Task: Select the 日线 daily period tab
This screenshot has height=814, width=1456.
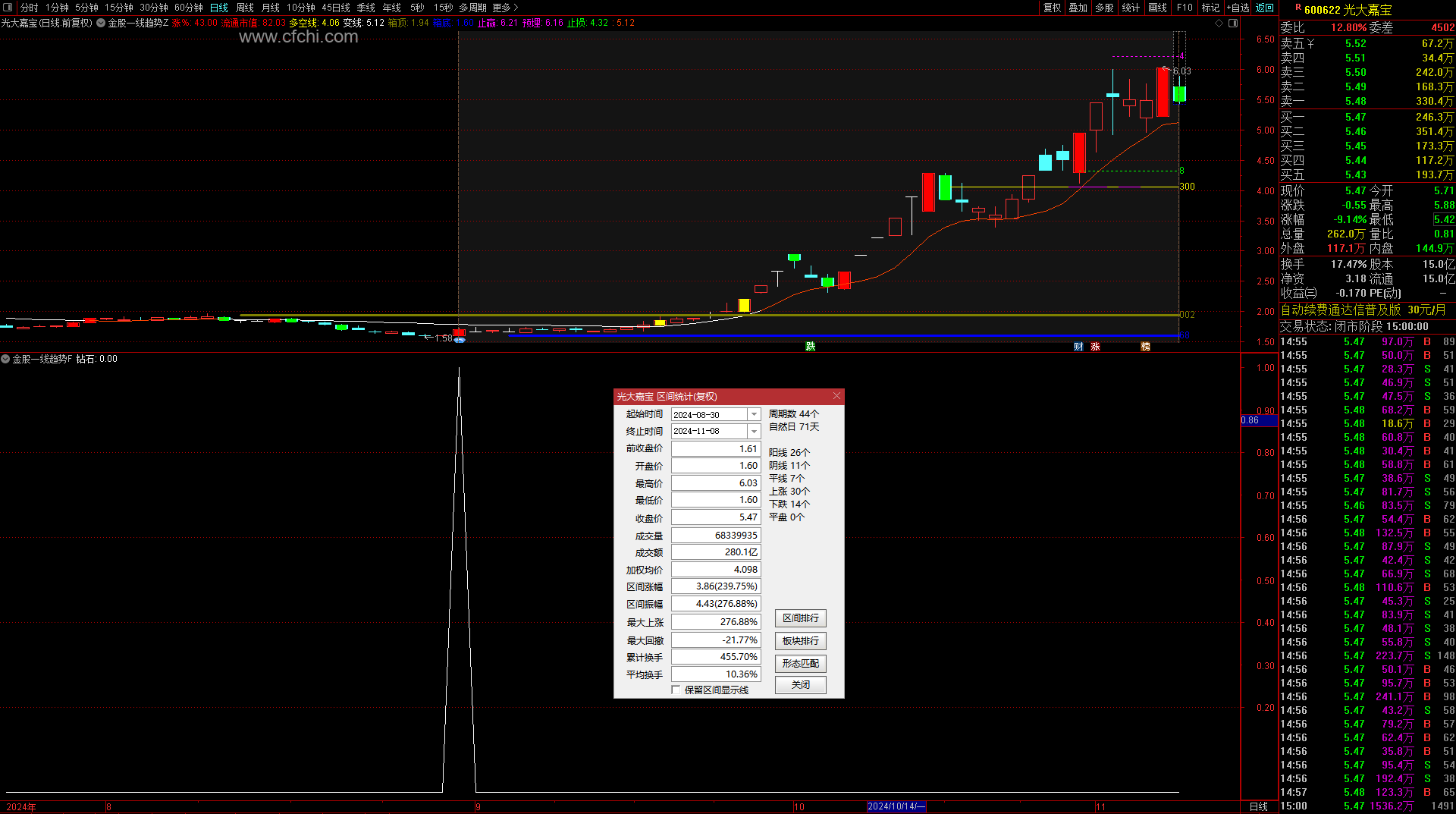Action: 219,8
